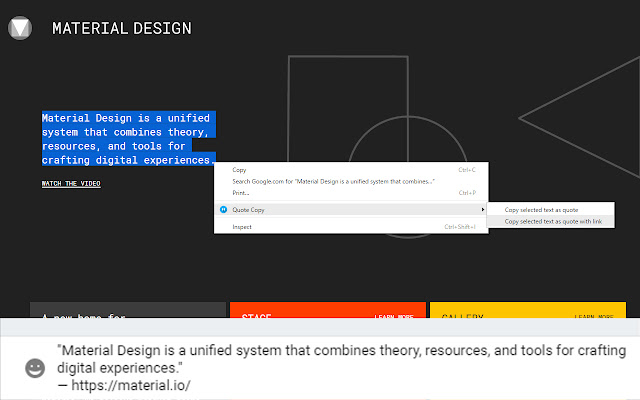
Task: Open the yellow GALLERY card
Action: pos(528,310)
